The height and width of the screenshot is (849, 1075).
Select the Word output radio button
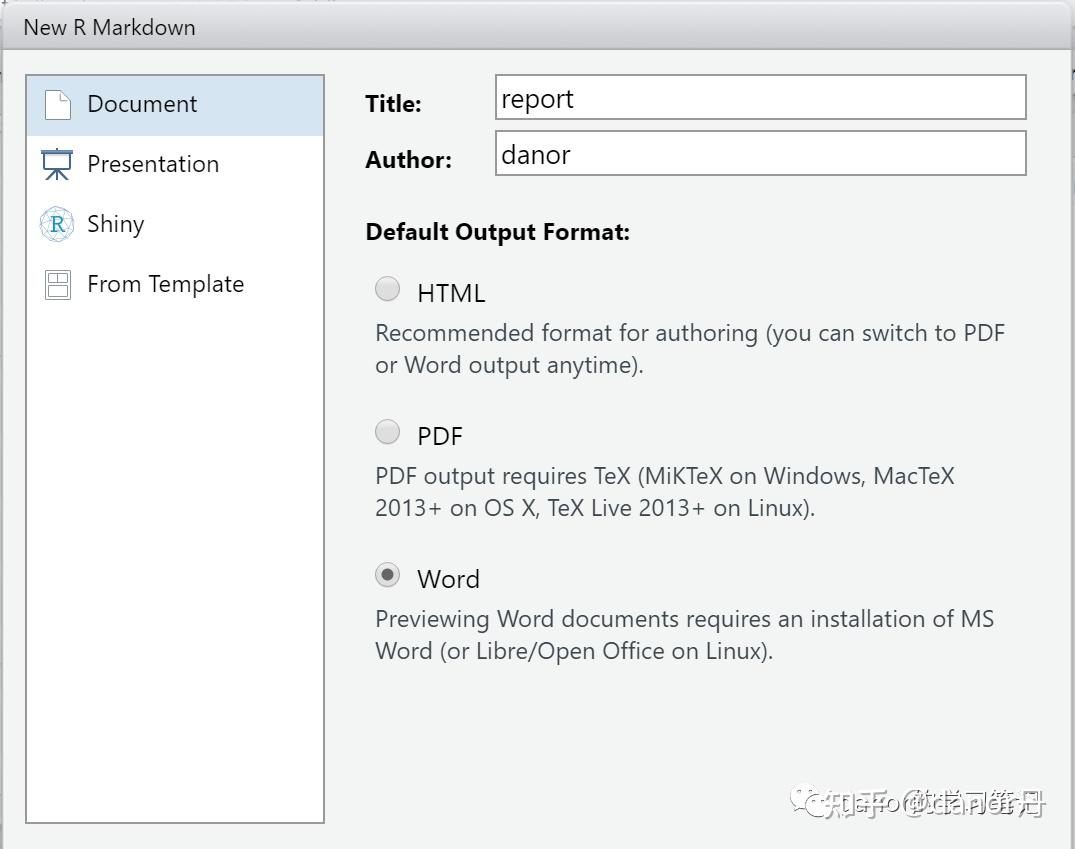pos(387,575)
